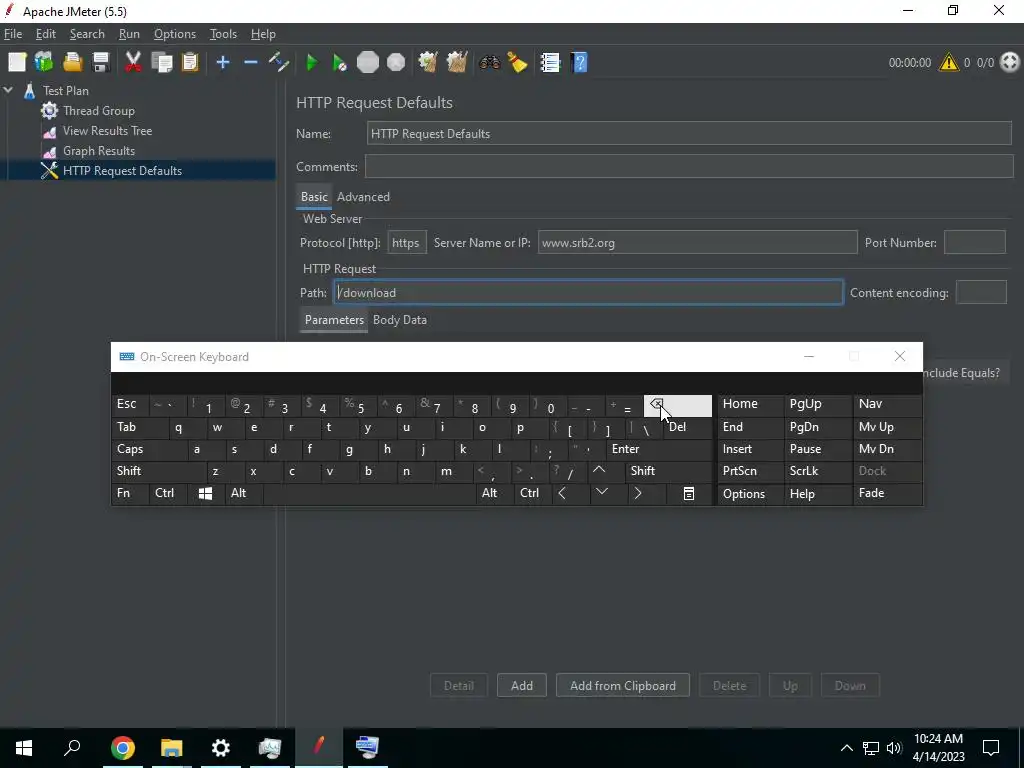Screen dimensions: 1024x768
Task: Click the New test plan icon
Action: coord(17,63)
